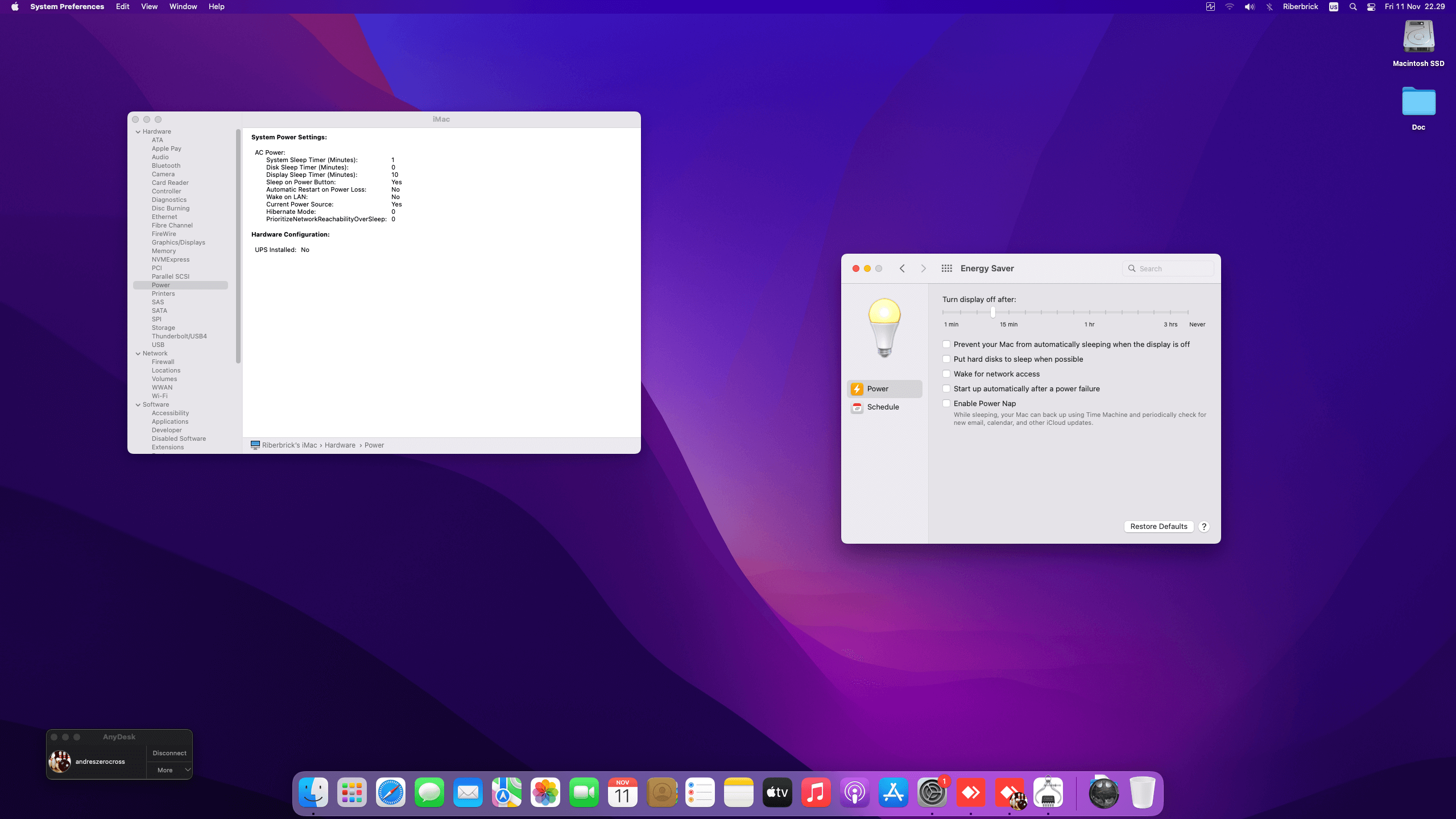Click Disconnect in AnyDesk panel
This screenshot has width=1456, height=819.
169,753
